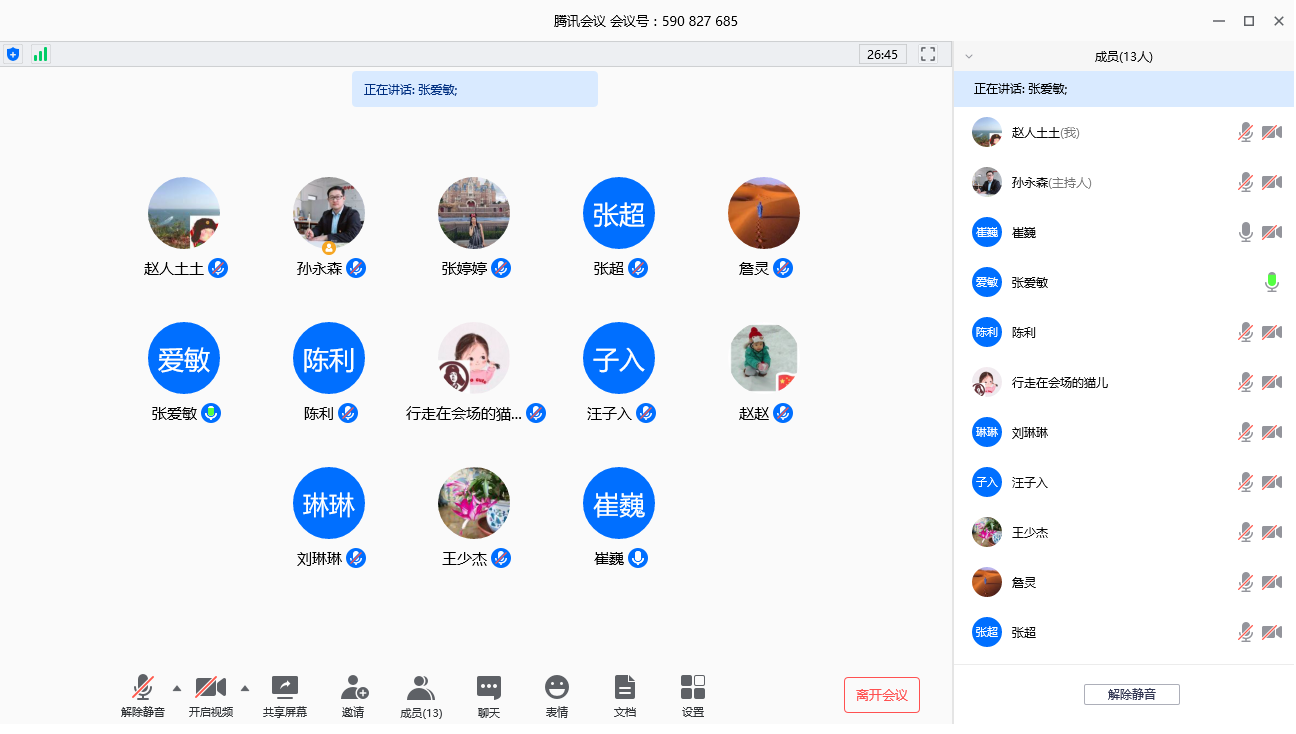Screen dimensions: 1296x734
Task: Click the 邀请 invite participants icon
Action: coord(353,689)
